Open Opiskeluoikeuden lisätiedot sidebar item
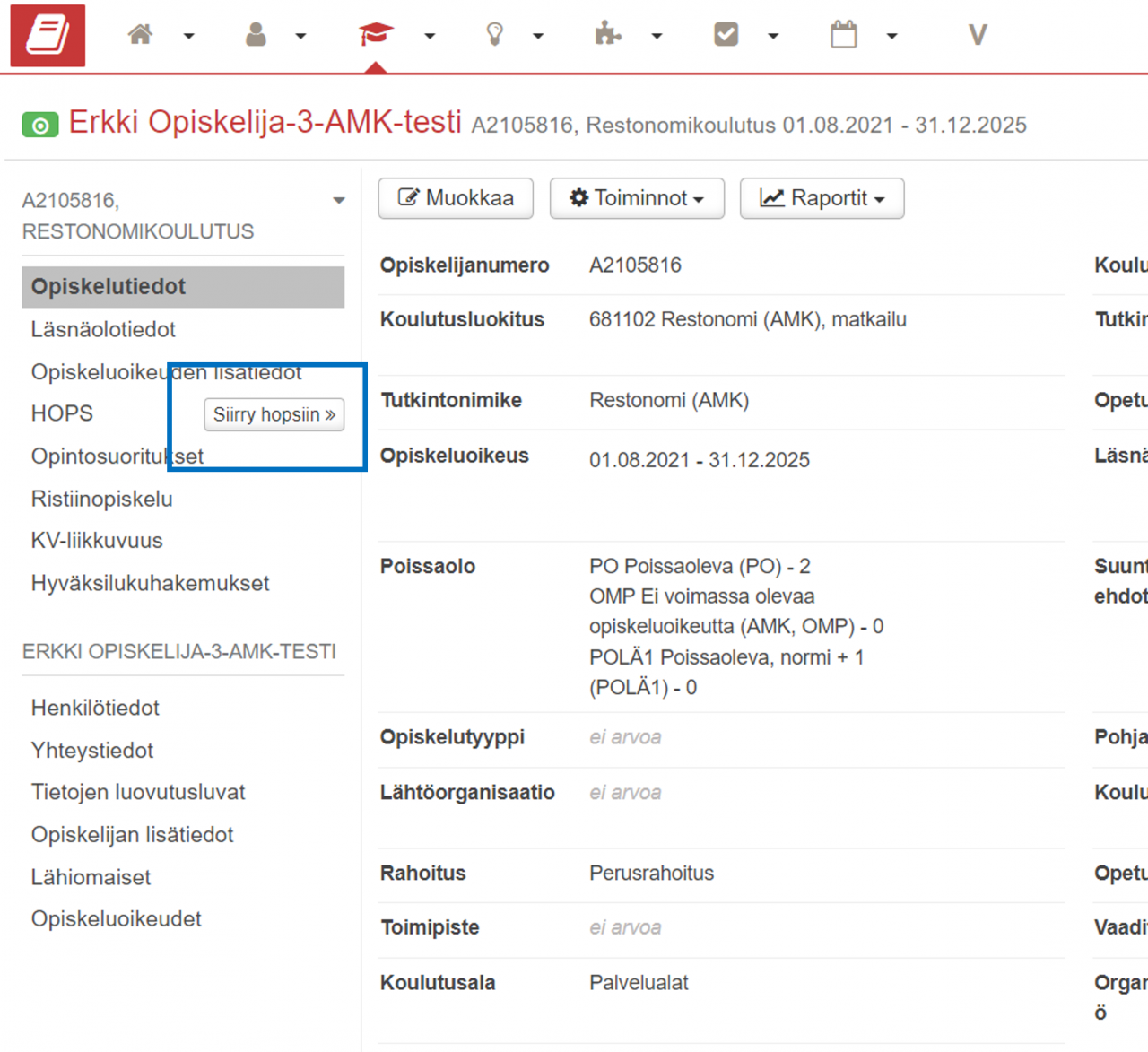This screenshot has height=1052, width=1148. coord(166,372)
